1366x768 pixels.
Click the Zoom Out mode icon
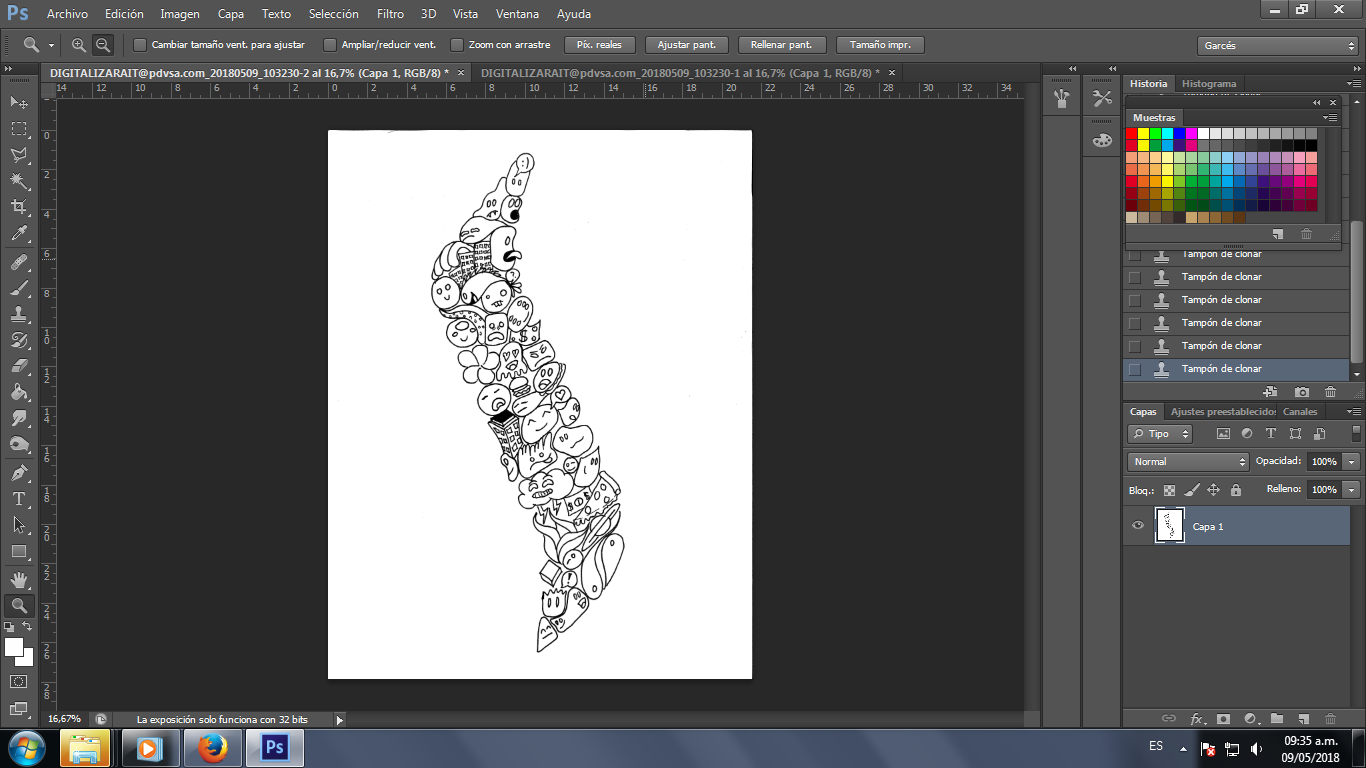point(102,45)
